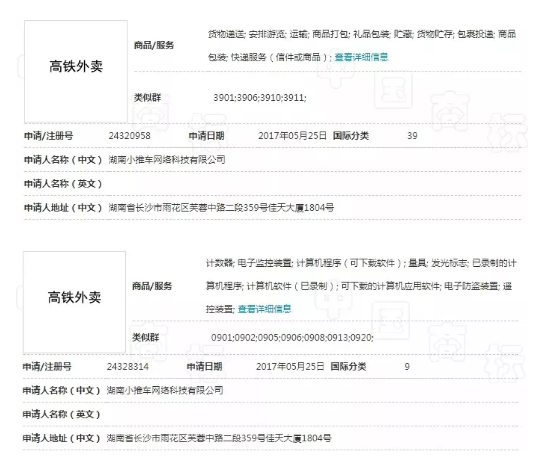
Task: Click 申请/注册号 label beside 24328314
Action: click(x=47, y=367)
